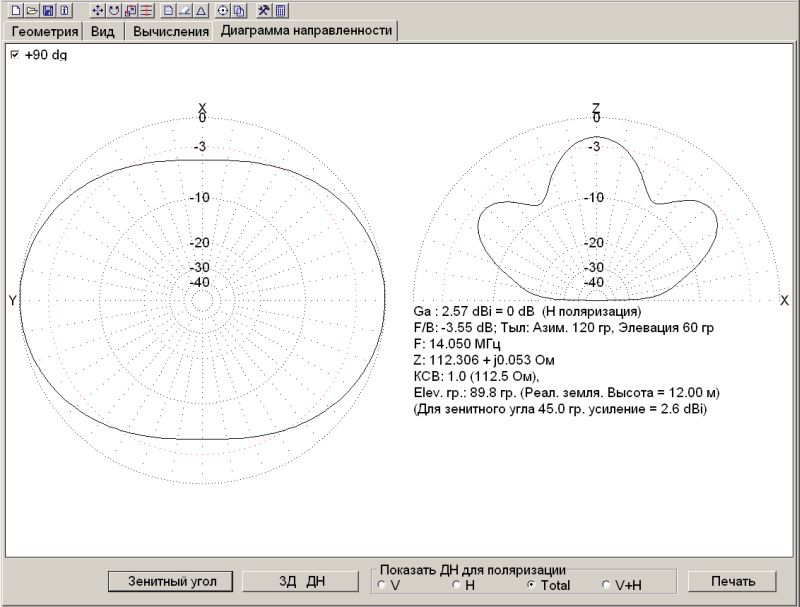Click the New file toolbar icon
The image size is (800, 607).
[15, 10]
